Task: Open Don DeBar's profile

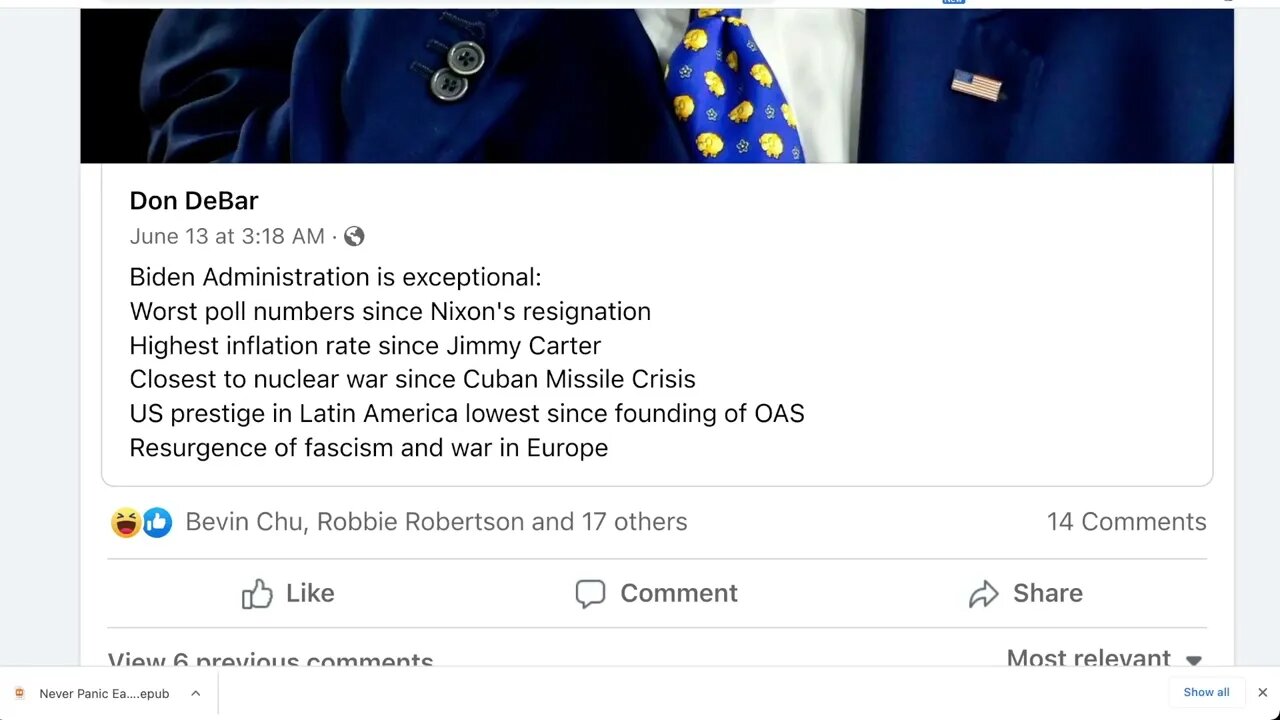Action: 194,201
